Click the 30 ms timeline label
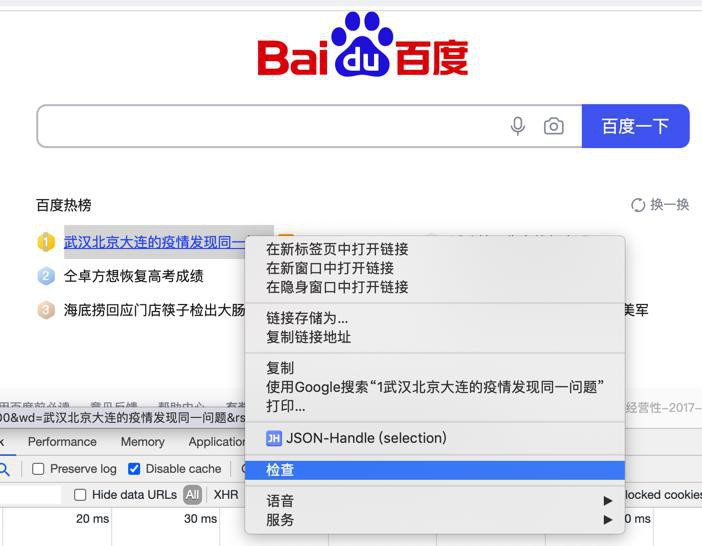 [x=200, y=519]
